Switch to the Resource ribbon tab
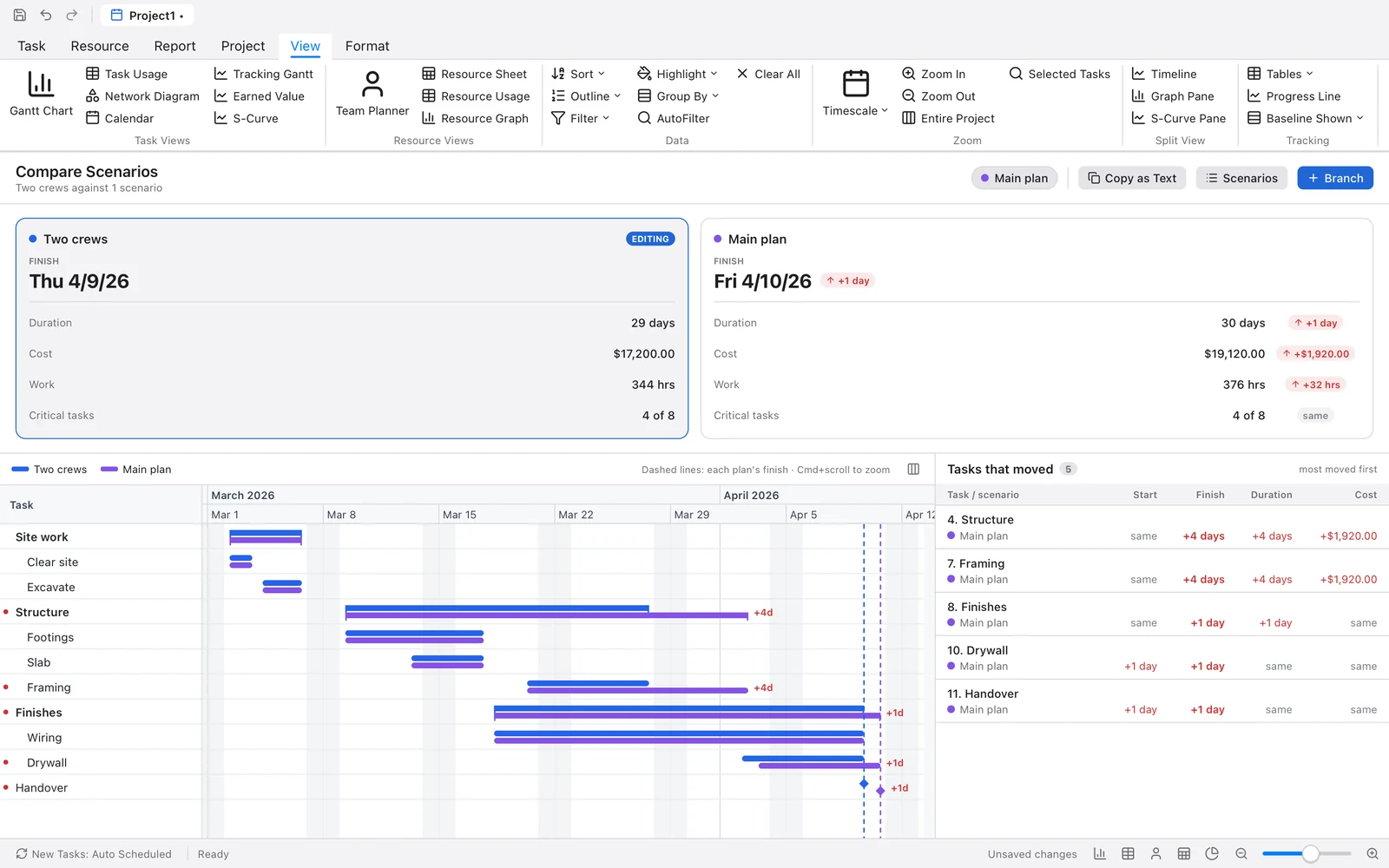 click(100, 46)
